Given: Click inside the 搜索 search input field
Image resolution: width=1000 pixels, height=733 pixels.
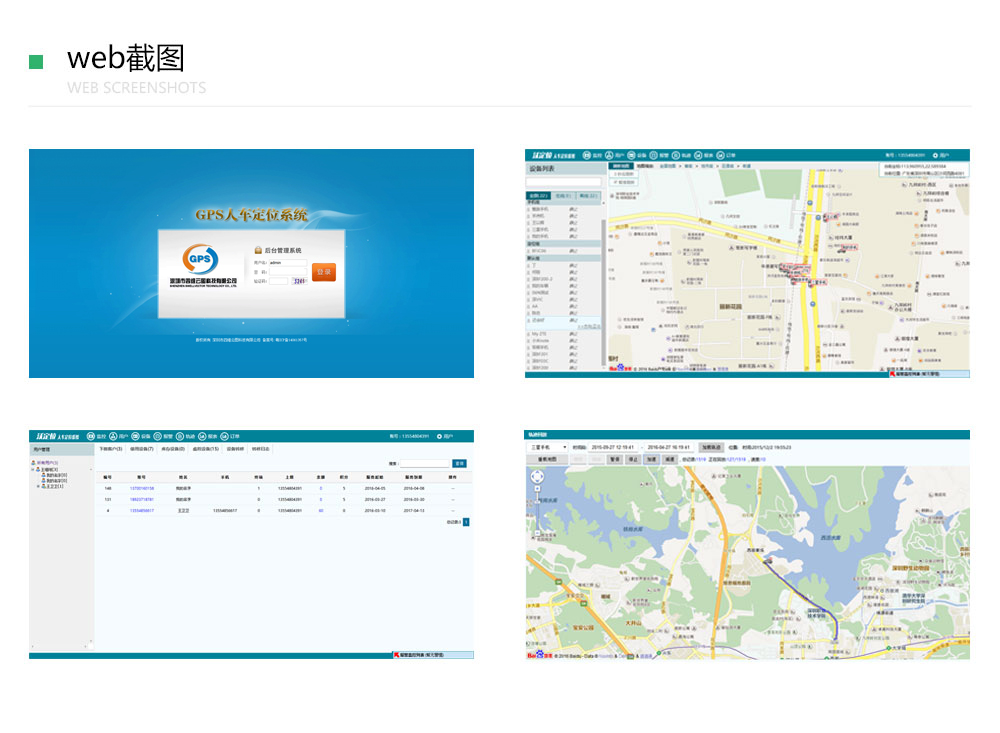Looking at the screenshot, I should pyautogui.click(x=425, y=464).
